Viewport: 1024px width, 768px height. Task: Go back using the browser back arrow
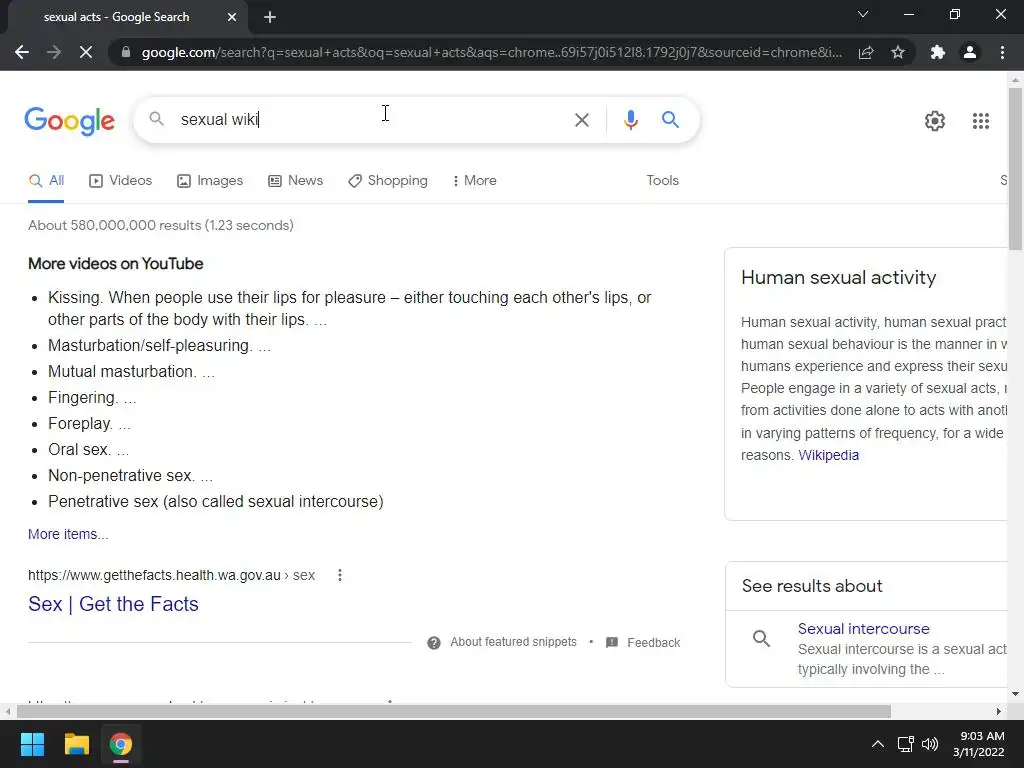click(x=22, y=52)
